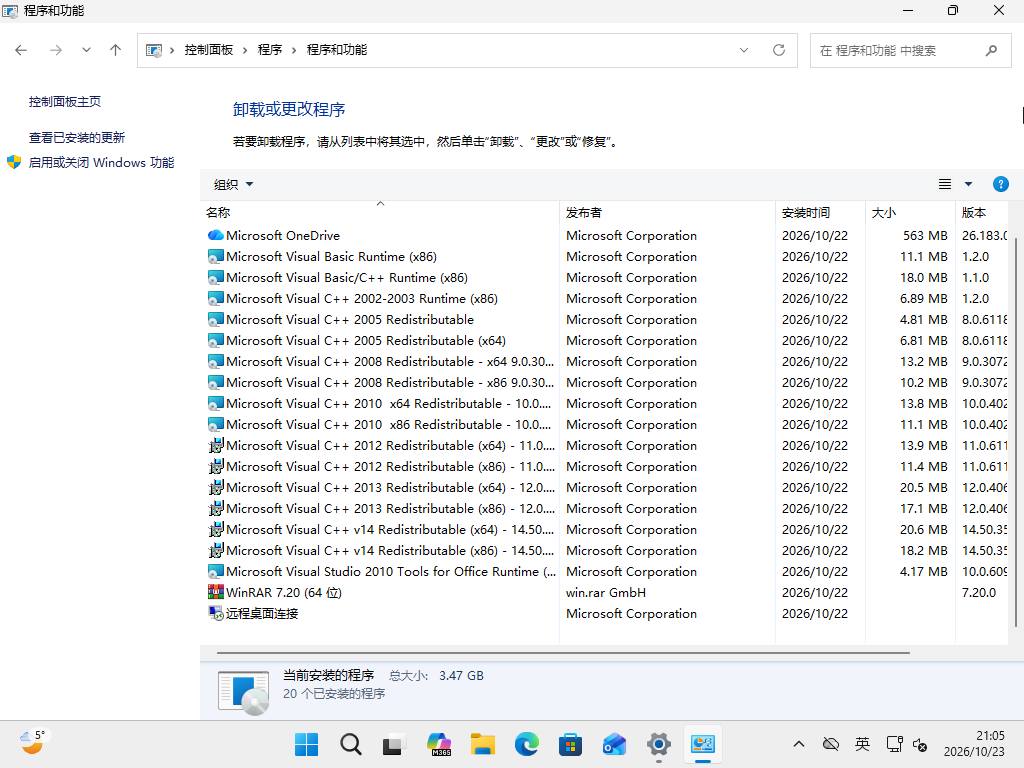Open 查看已安装的更新 link
This screenshot has width=1024, height=768.
coord(77,138)
